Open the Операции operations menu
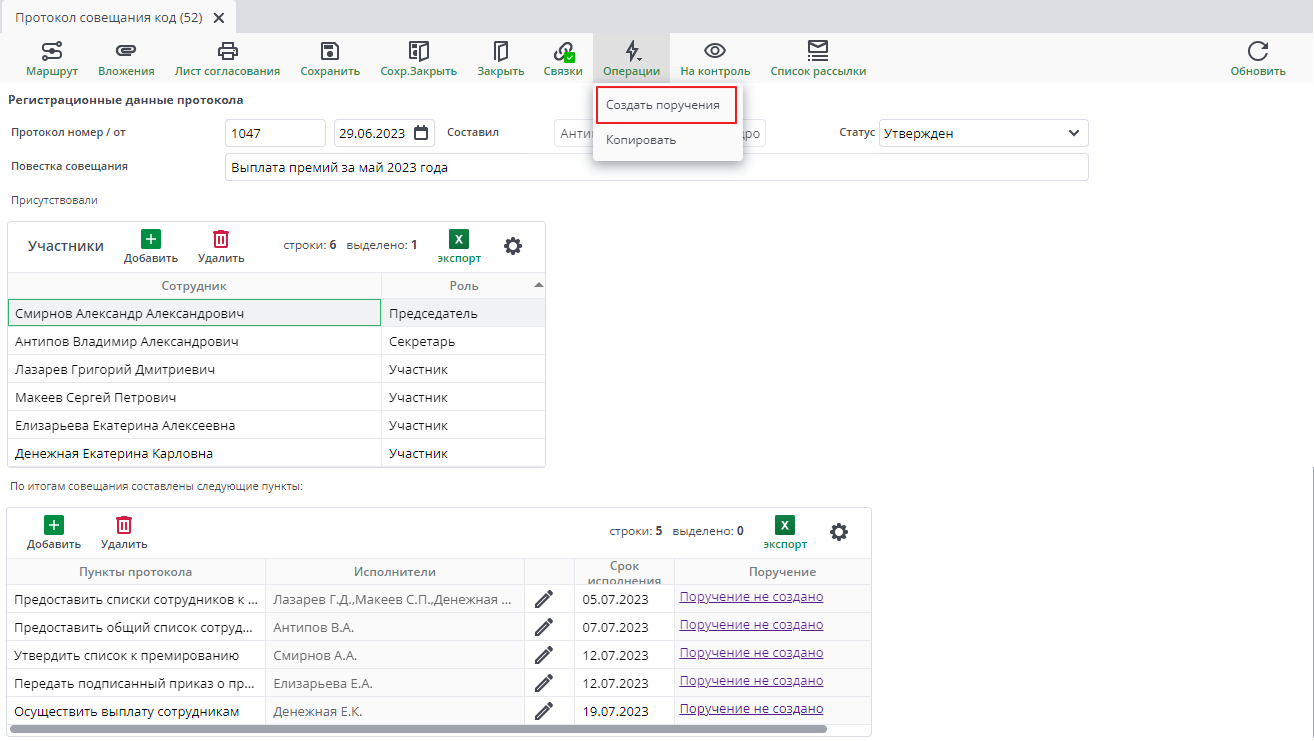Viewport: 1314px width, 741px height. click(x=631, y=59)
